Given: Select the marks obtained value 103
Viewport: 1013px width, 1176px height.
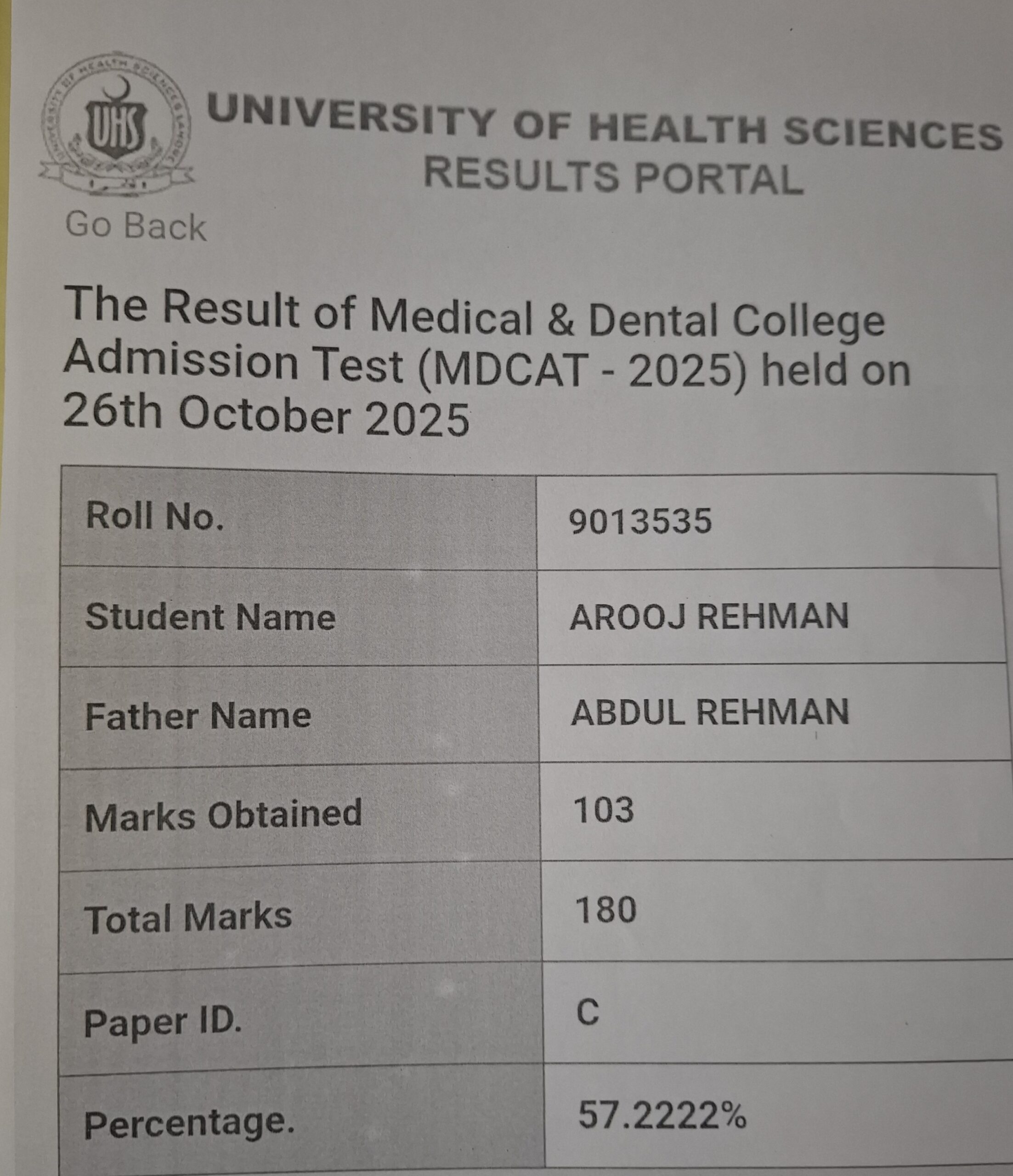Looking at the screenshot, I should point(603,810).
